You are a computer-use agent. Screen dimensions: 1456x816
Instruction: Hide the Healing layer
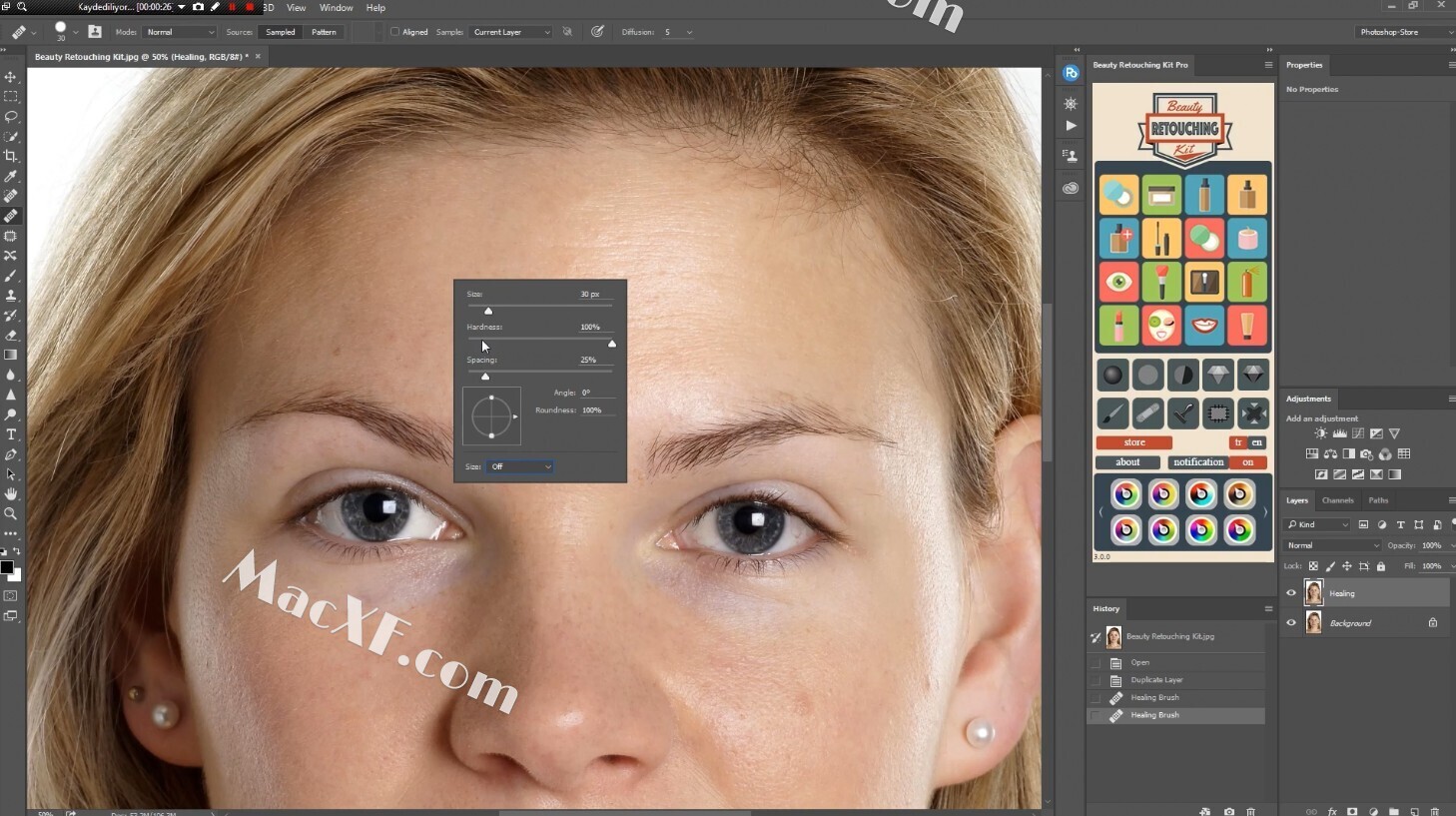[x=1291, y=593]
